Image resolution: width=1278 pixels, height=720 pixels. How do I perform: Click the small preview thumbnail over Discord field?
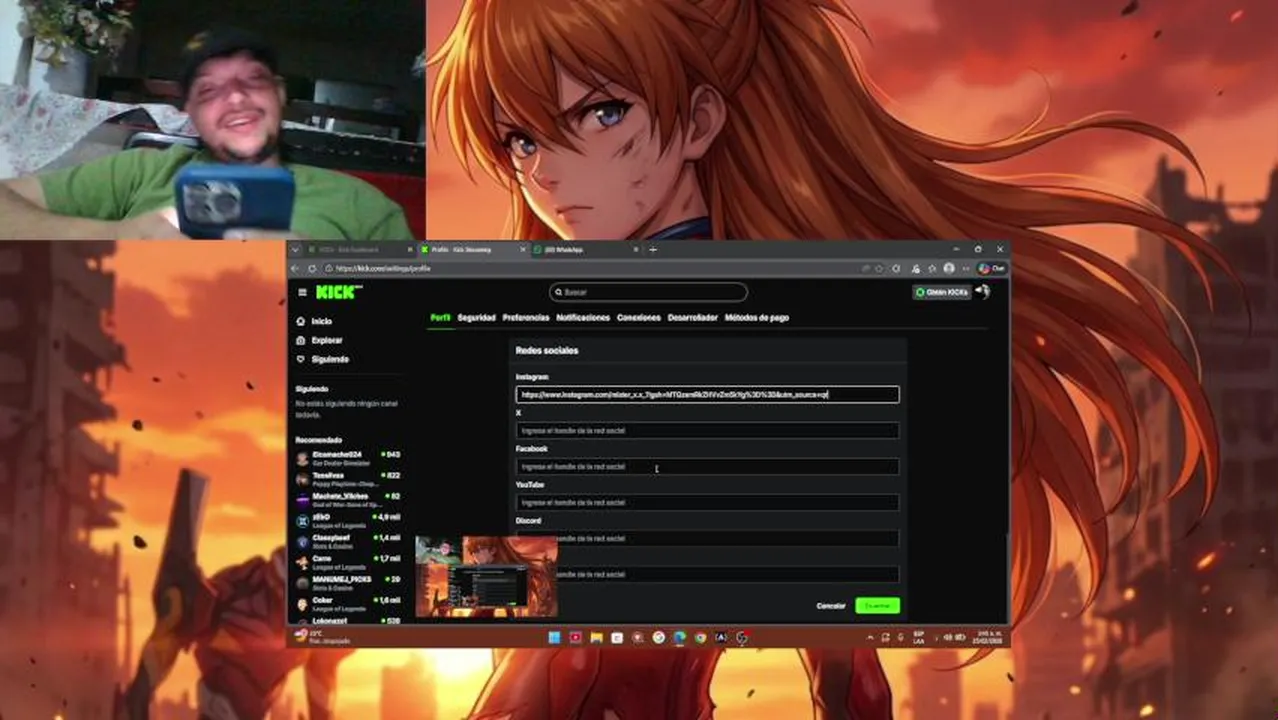pos(486,576)
